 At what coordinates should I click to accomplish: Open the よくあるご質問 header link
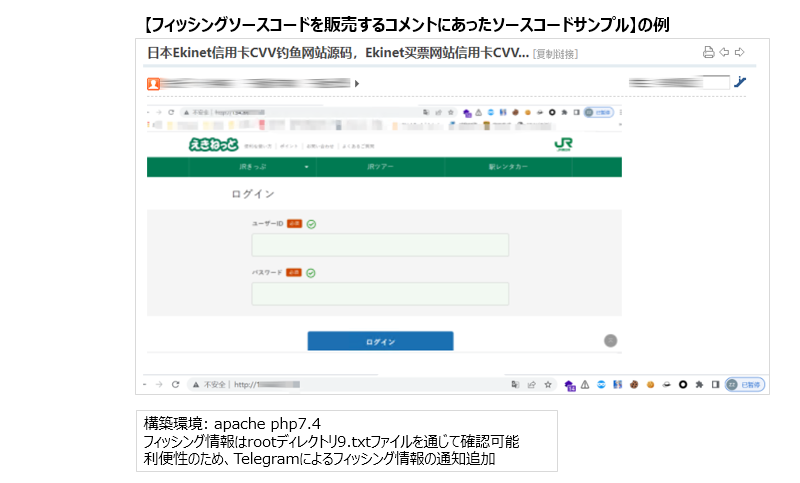pos(358,146)
